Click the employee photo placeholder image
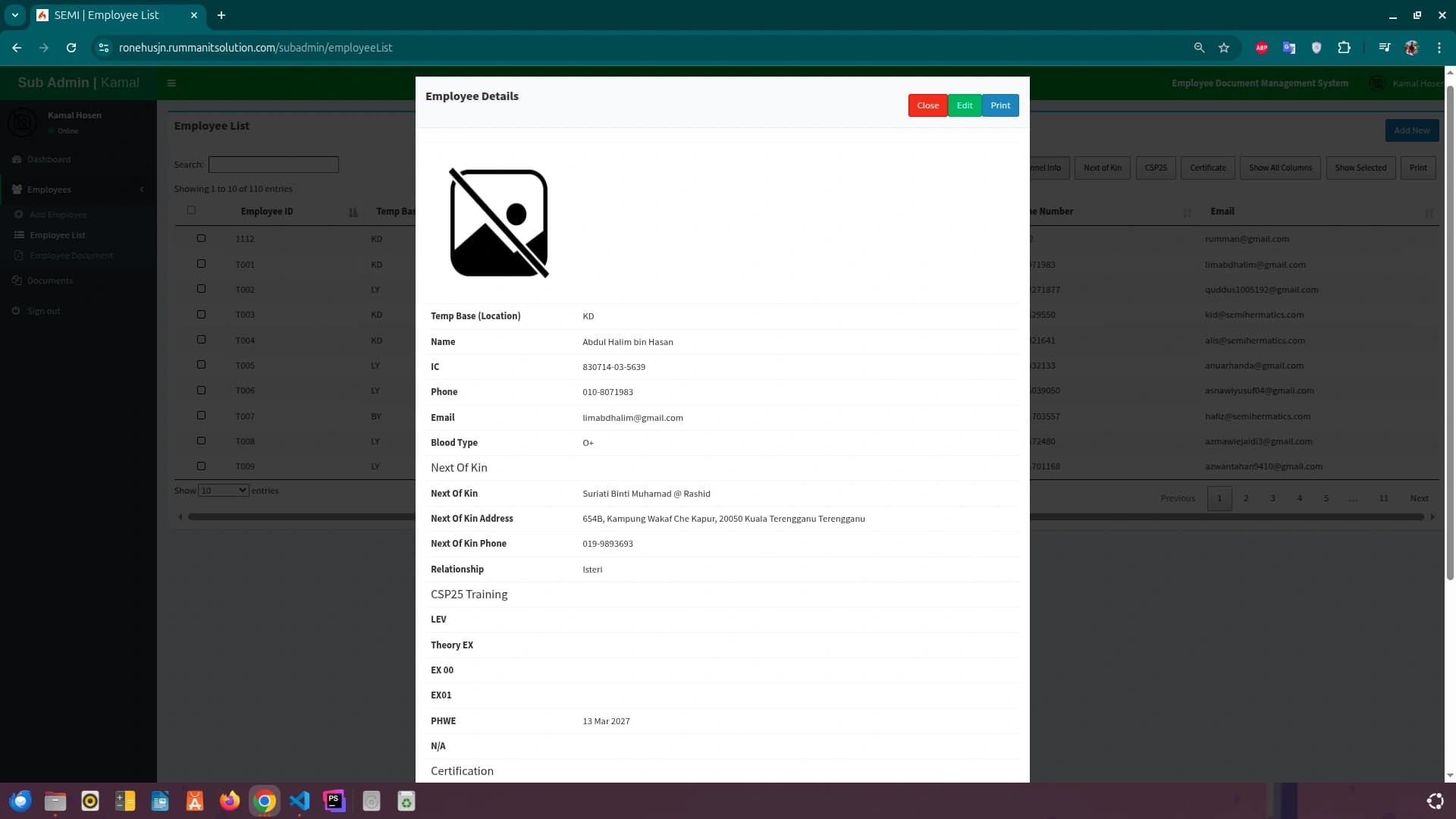The image size is (1456, 819). pyautogui.click(x=499, y=223)
